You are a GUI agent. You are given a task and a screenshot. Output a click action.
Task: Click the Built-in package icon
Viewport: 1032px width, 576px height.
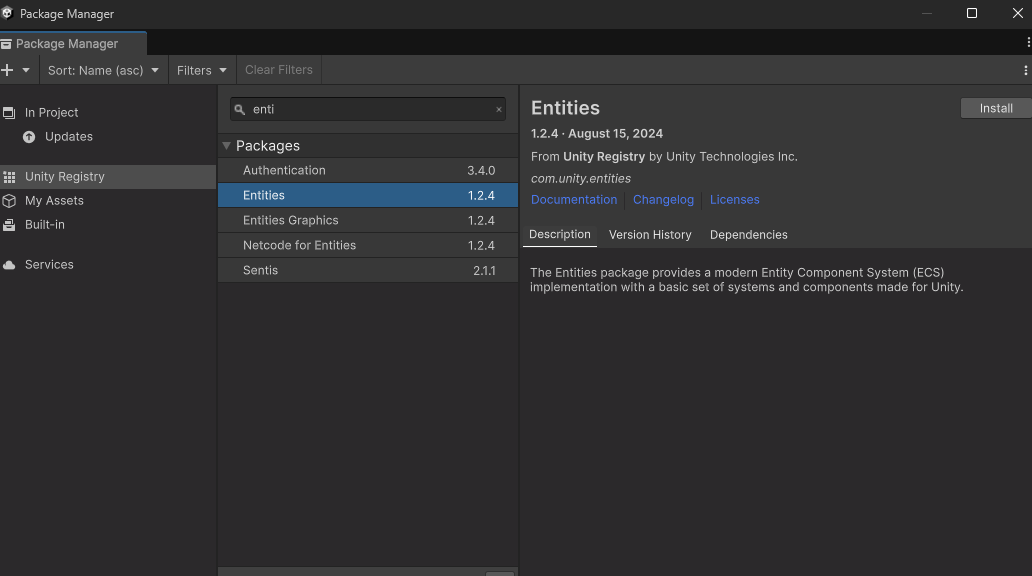point(9,225)
